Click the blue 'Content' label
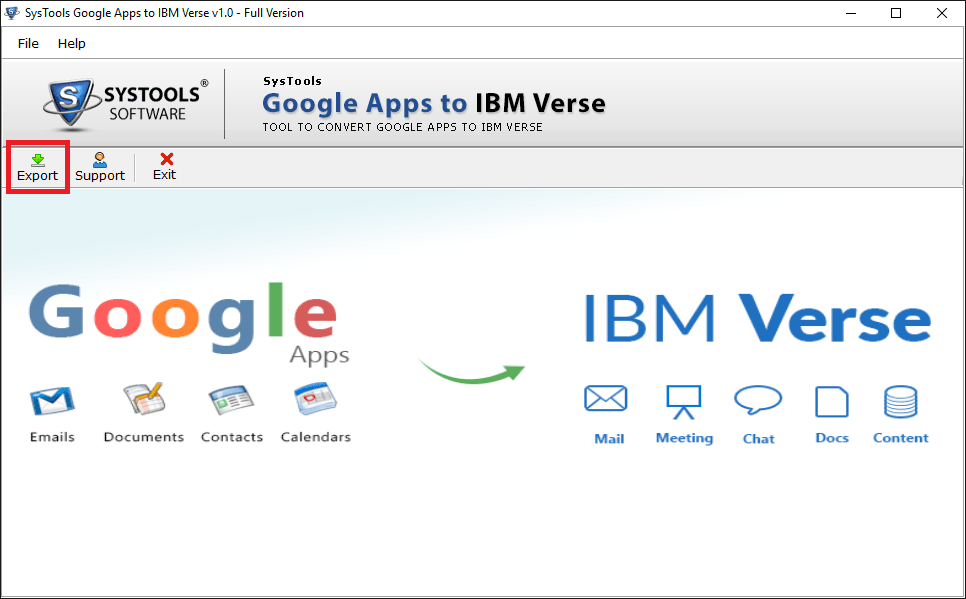The height and width of the screenshot is (599, 966). 900,438
